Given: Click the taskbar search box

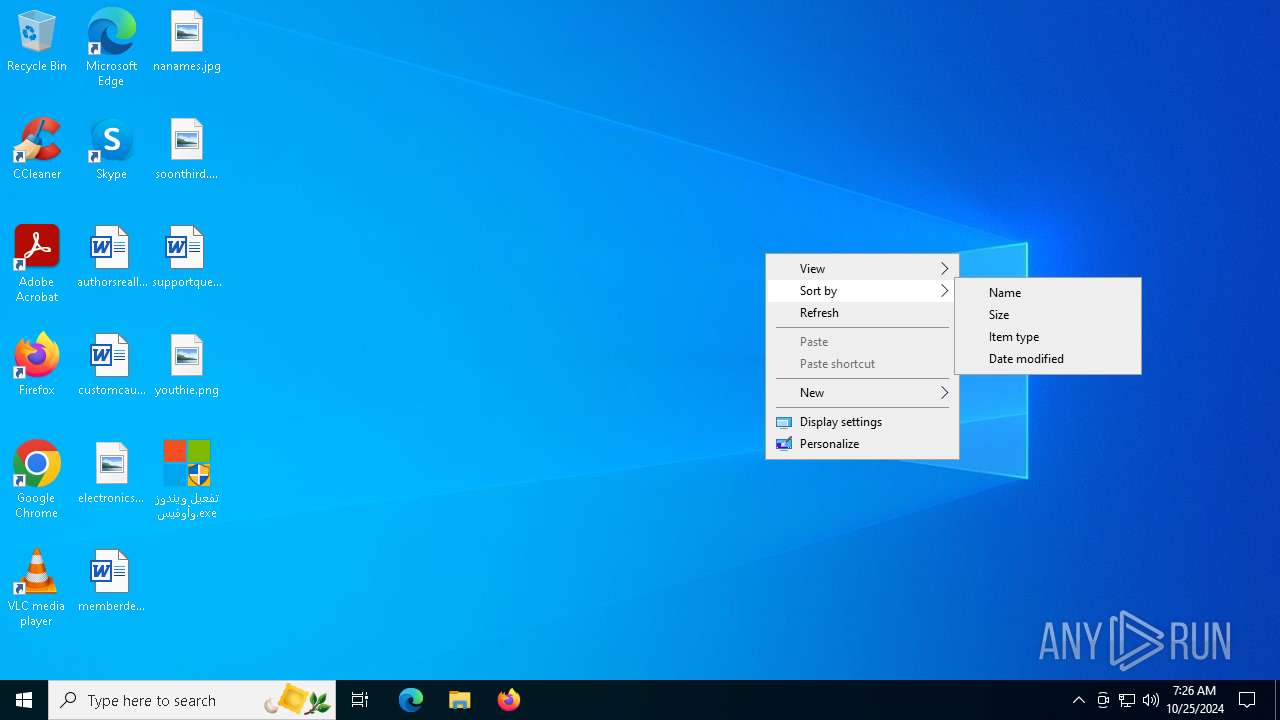Looking at the screenshot, I should [x=192, y=700].
